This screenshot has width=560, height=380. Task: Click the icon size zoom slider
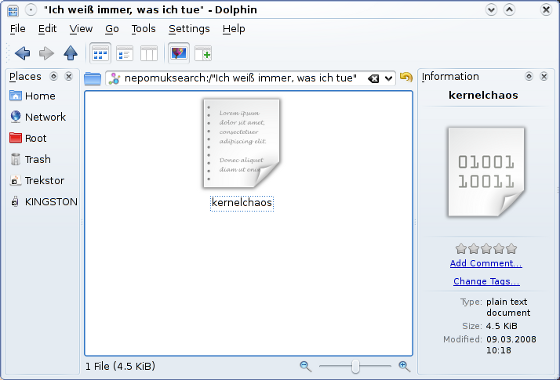pyautogui.click(x=355, y=366)
